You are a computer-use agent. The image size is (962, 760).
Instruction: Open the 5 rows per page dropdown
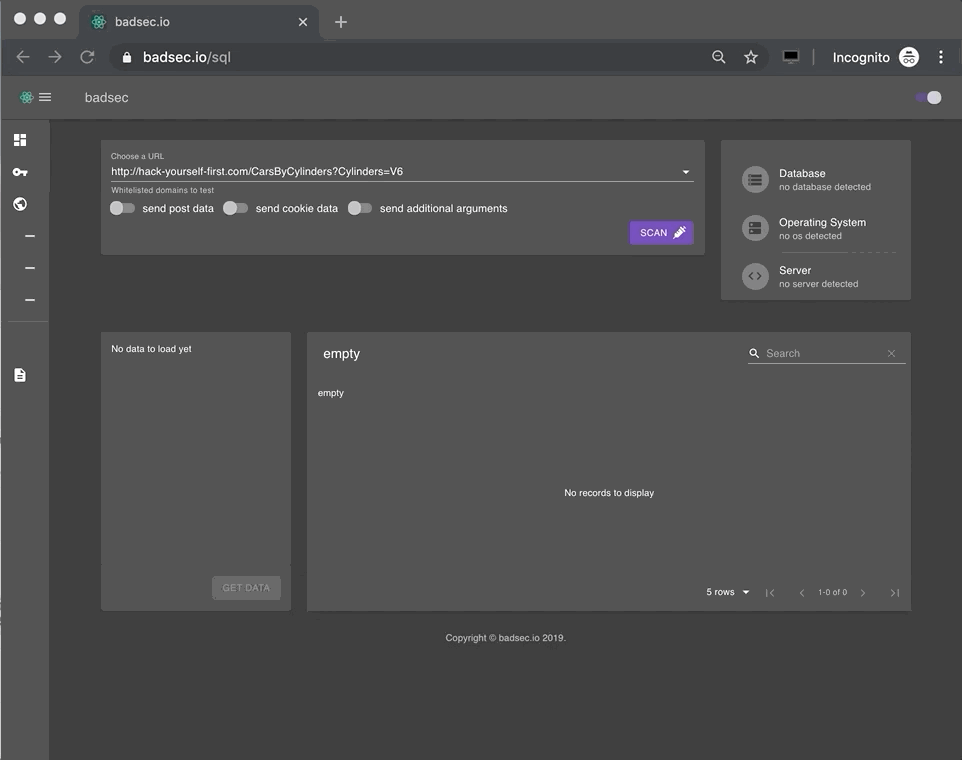click(x=728, y=592)
